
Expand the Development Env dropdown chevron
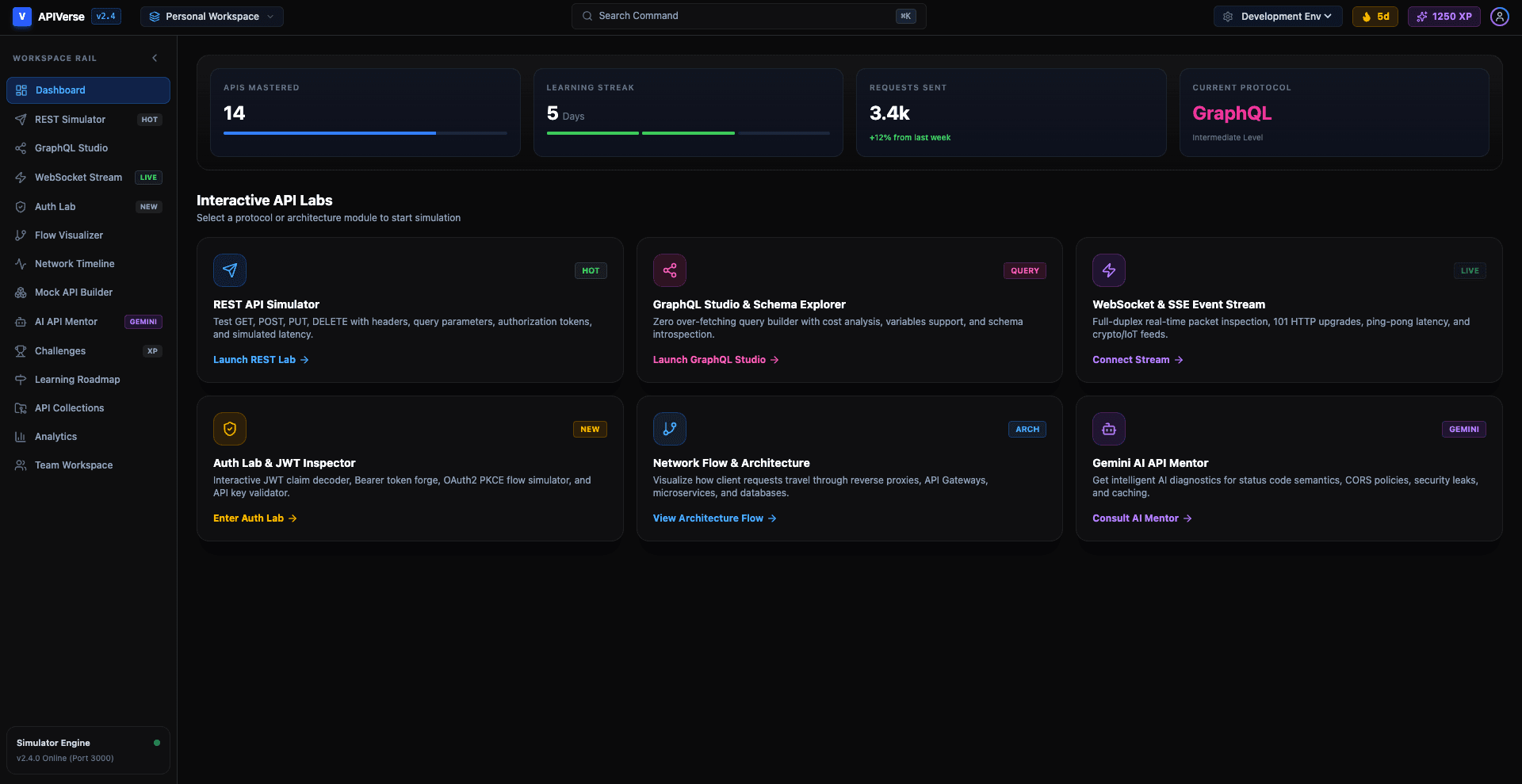point(1328,17)
